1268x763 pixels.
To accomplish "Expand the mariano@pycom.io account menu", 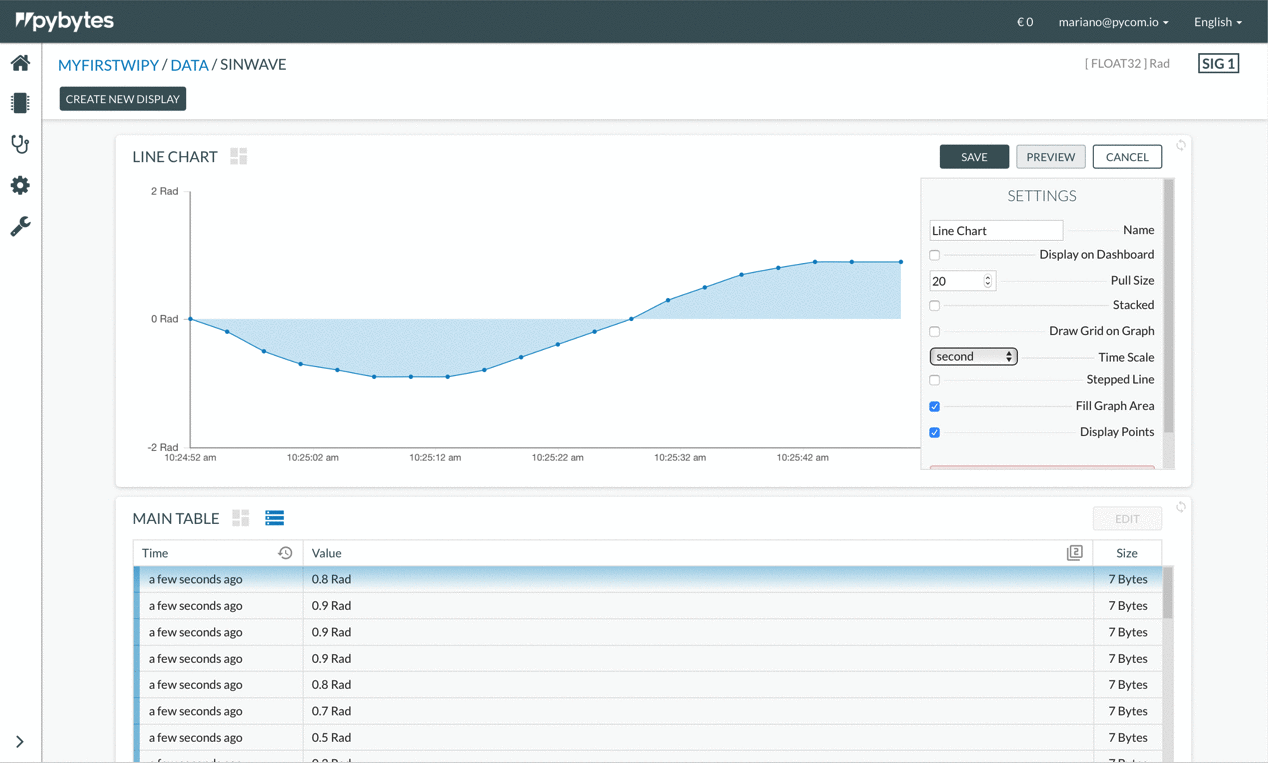I will point(1113,22).
